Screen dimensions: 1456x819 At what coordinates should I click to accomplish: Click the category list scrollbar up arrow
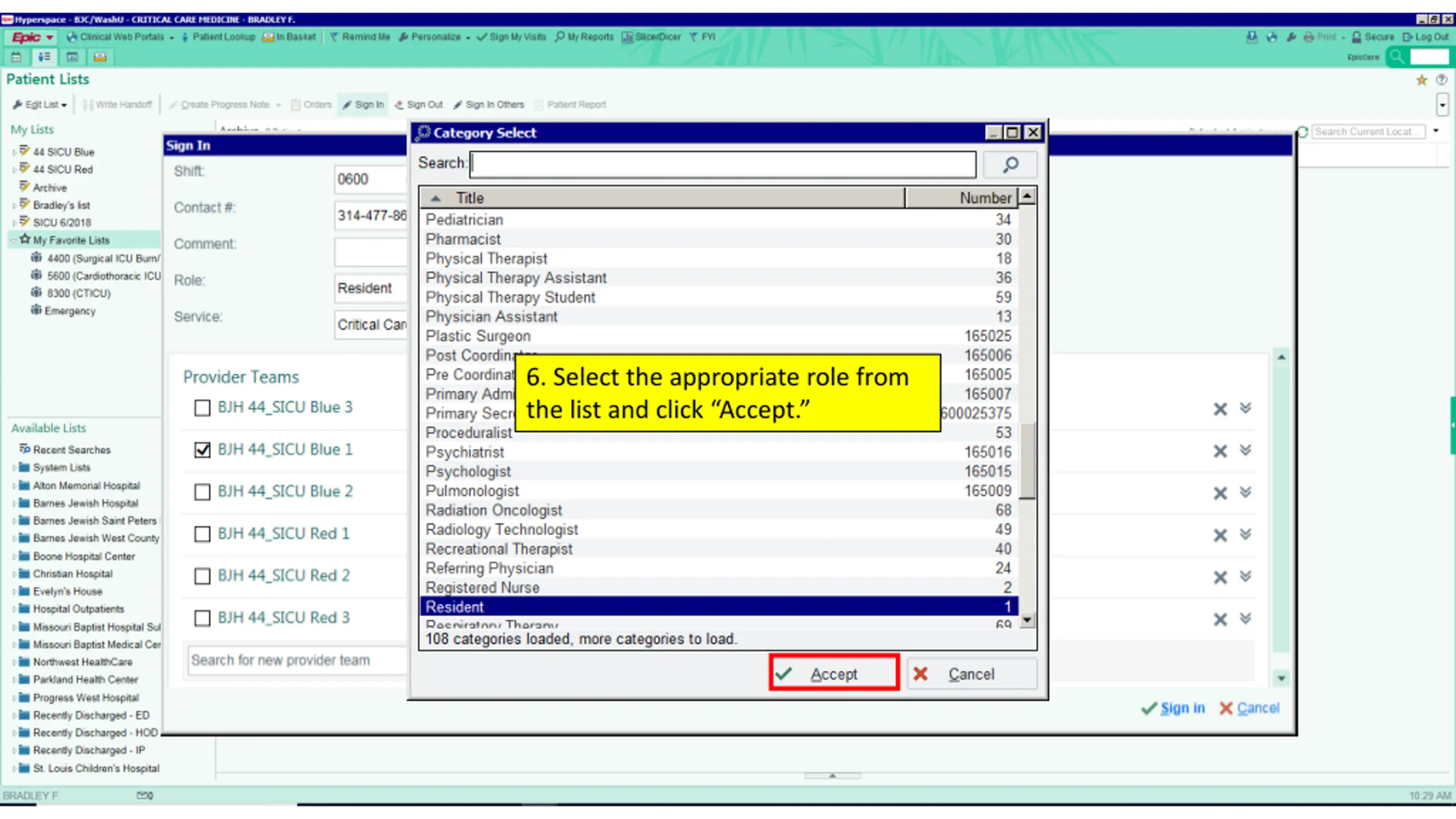[1027, 196]
